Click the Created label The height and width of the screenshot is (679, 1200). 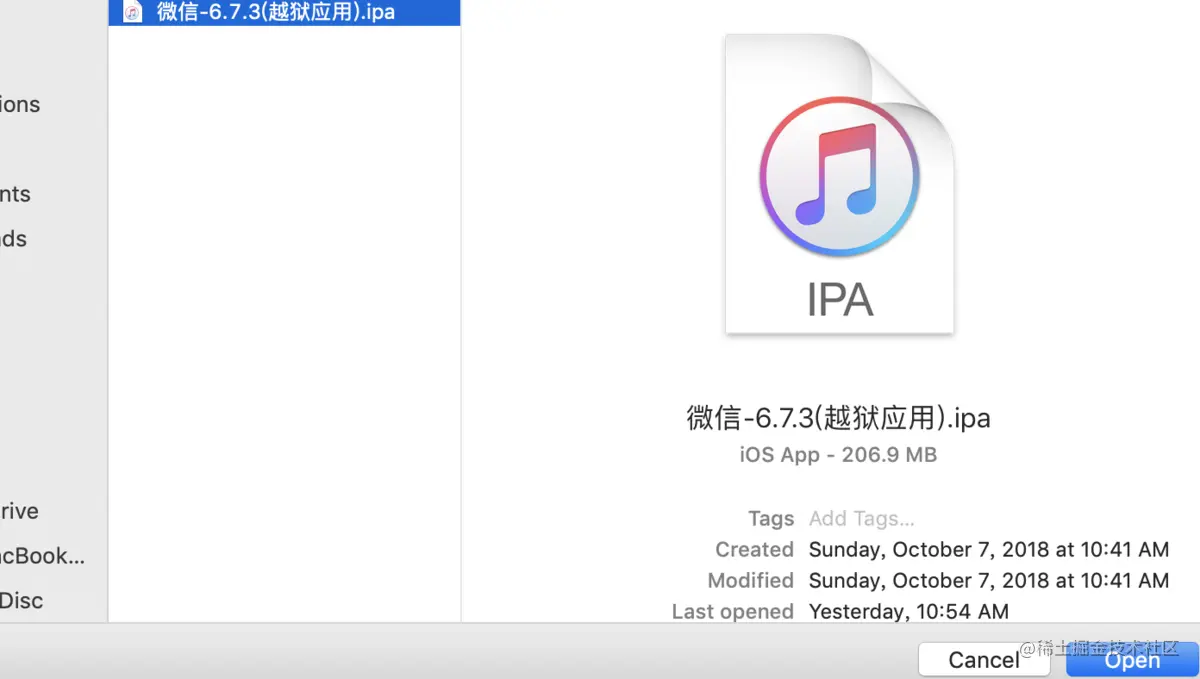coord(754,549)
